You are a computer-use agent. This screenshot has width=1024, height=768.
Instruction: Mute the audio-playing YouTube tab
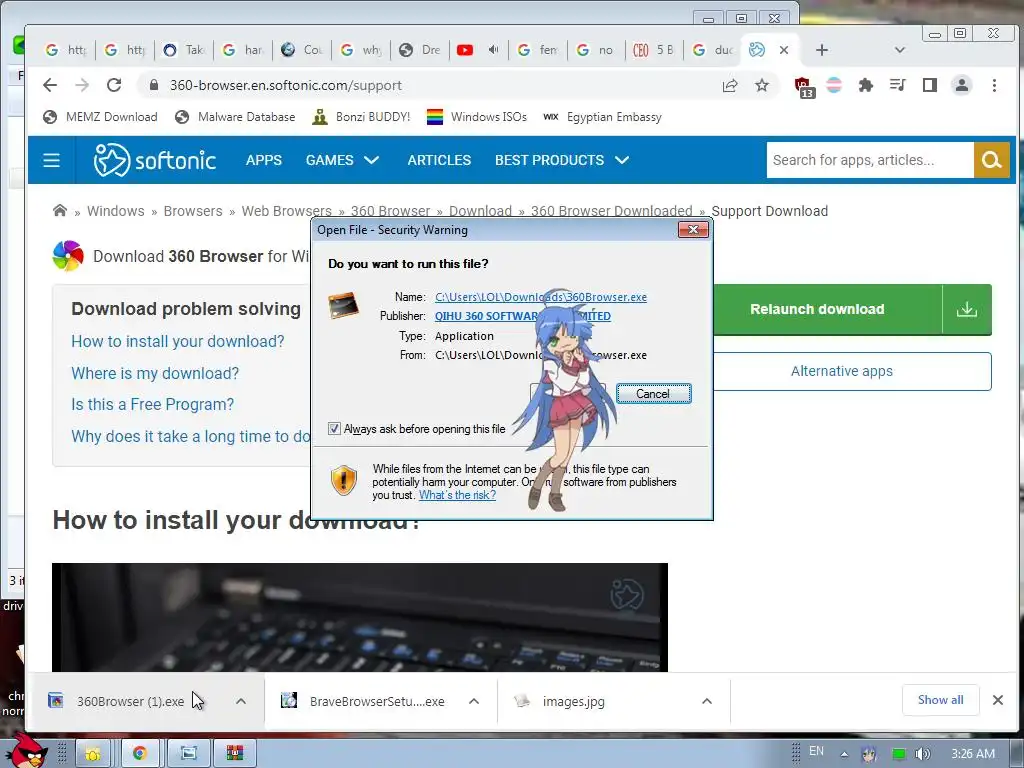tap(494, 50)
